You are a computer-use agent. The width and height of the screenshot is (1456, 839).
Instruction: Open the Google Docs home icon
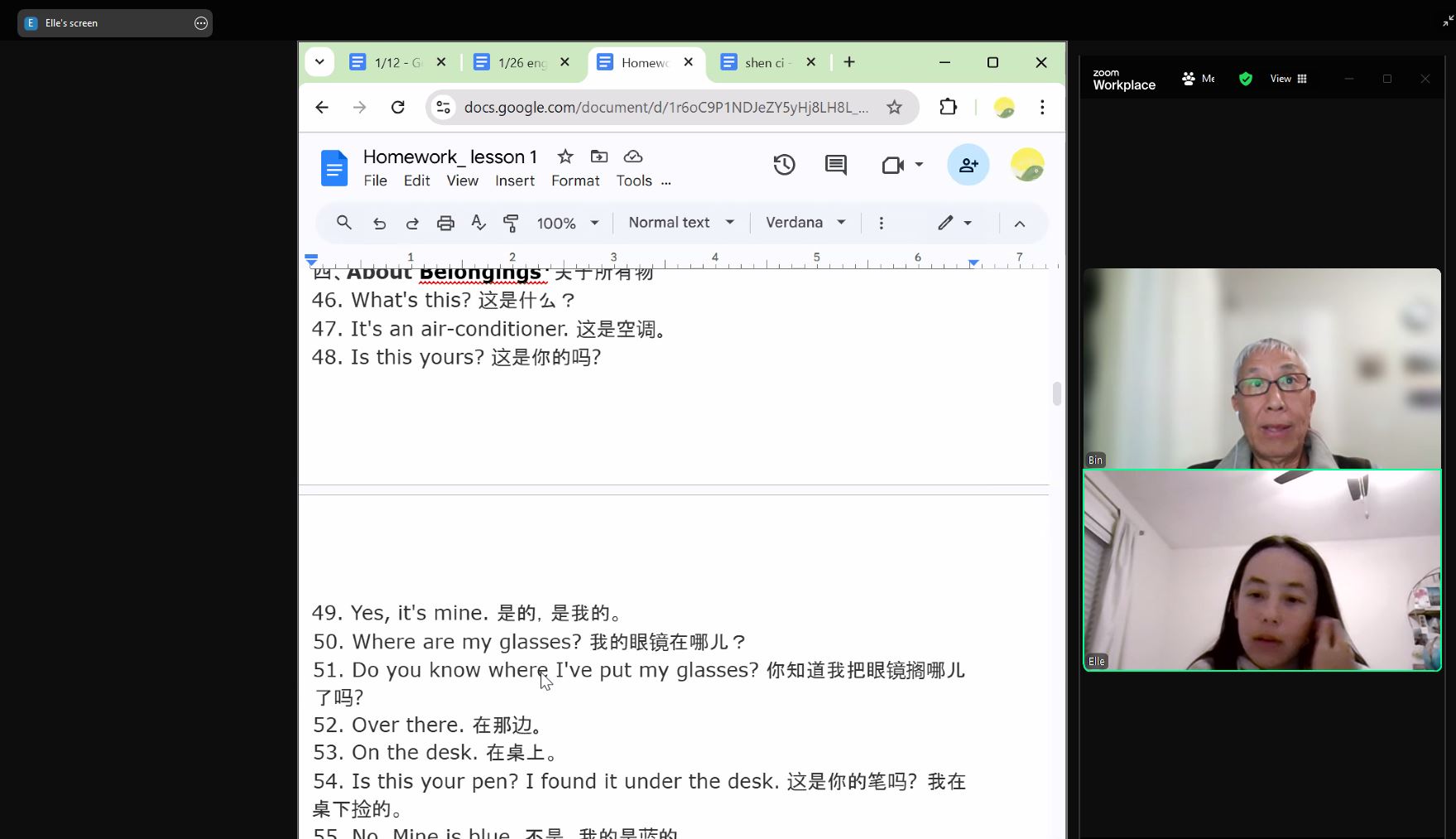click(334, 168)
